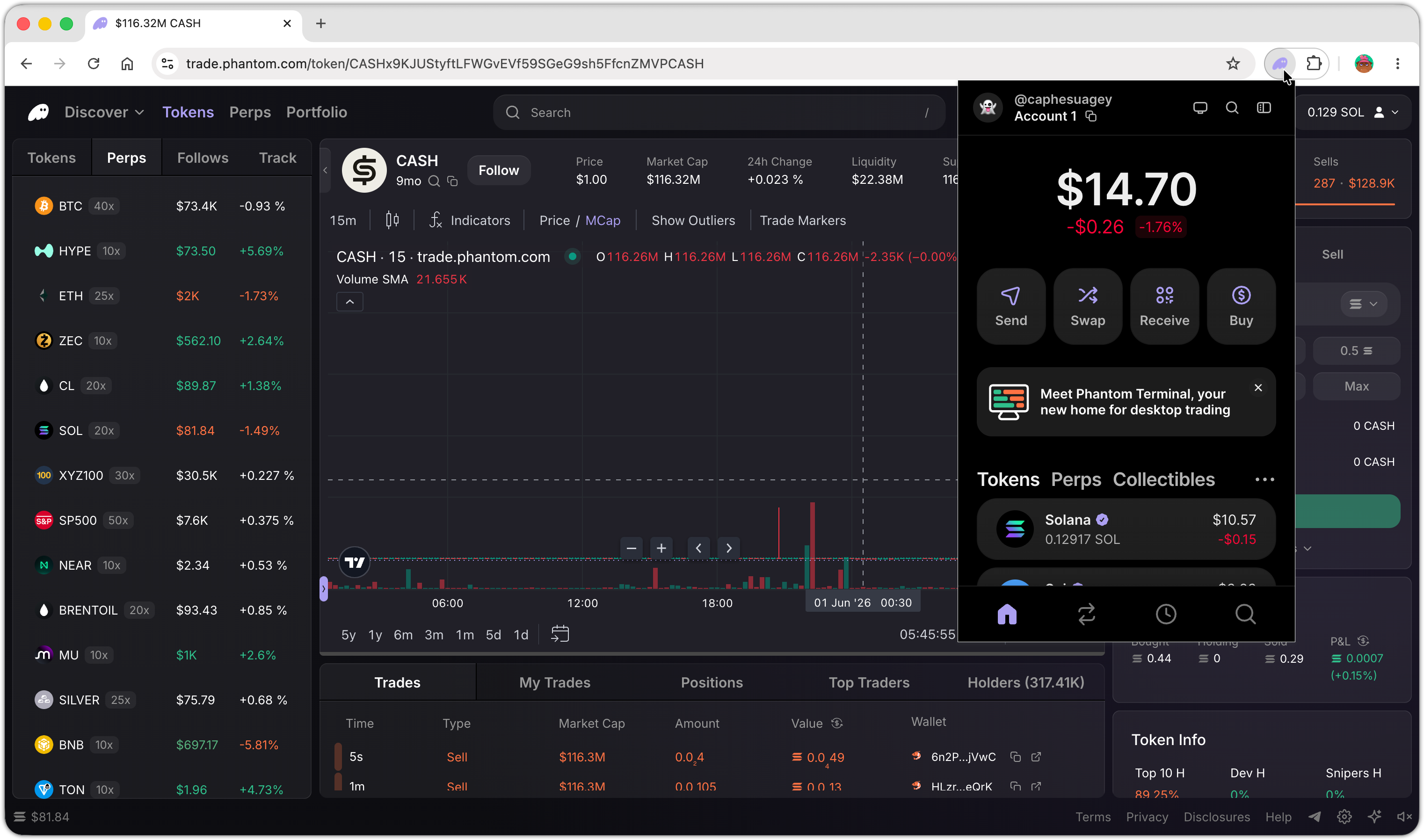Toggle Show Outliers on the chart

(693, 220)
